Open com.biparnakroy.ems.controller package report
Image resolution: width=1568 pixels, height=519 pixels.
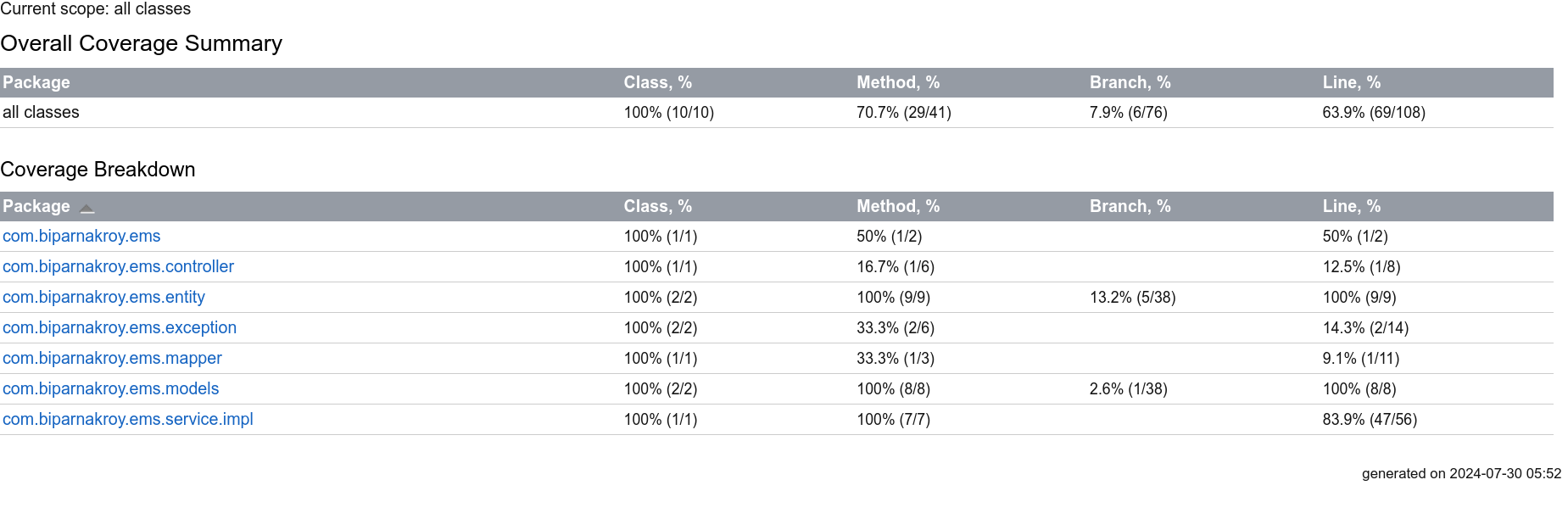pyautogui.click(x=118, y=267)
